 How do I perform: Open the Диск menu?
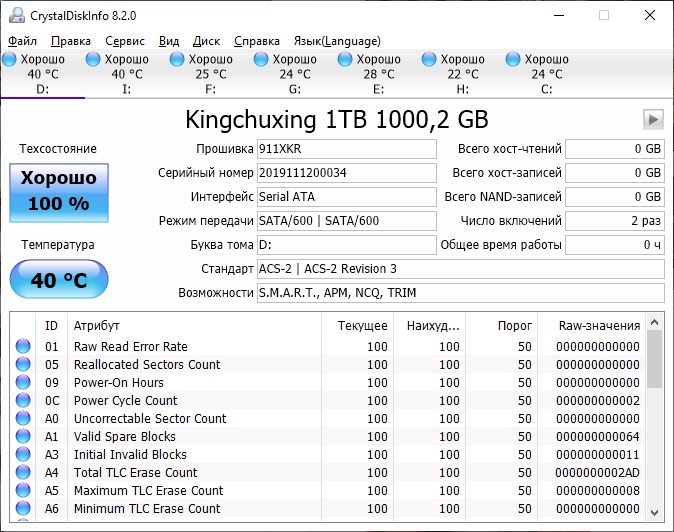click(206, 41)
